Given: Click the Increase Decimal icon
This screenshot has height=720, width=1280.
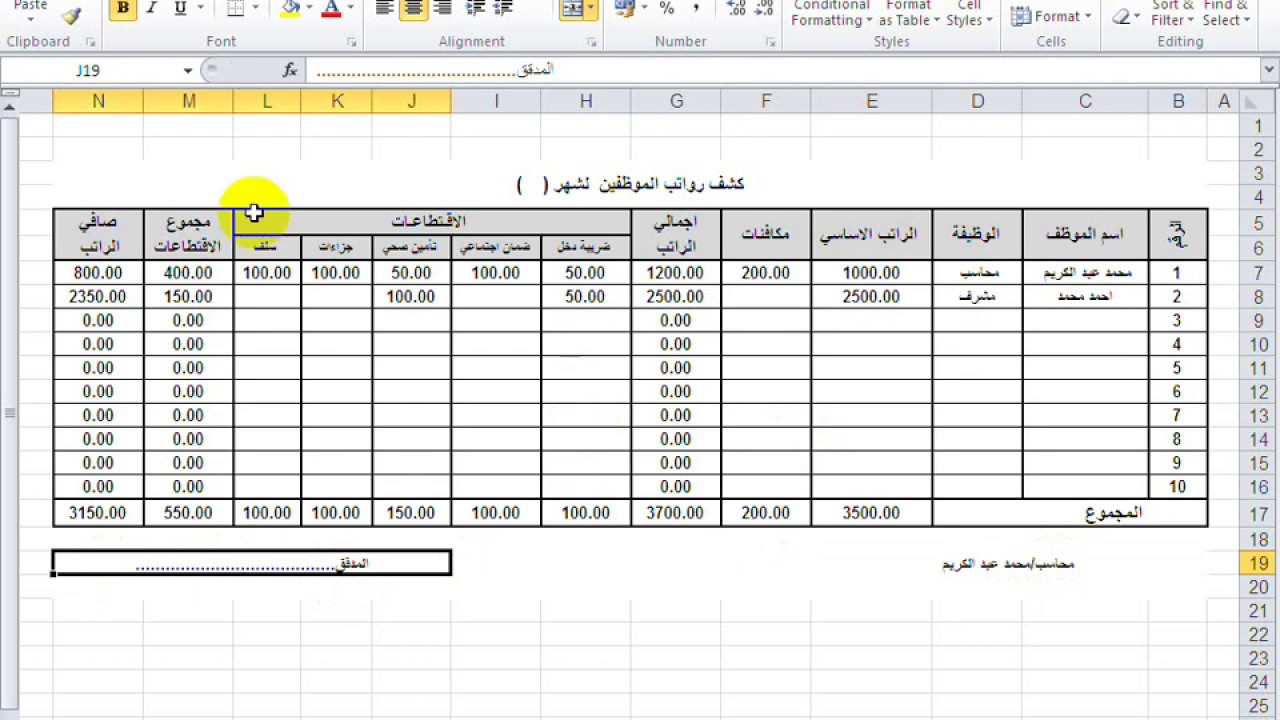Looking at the screenshot, I should 736,9.
